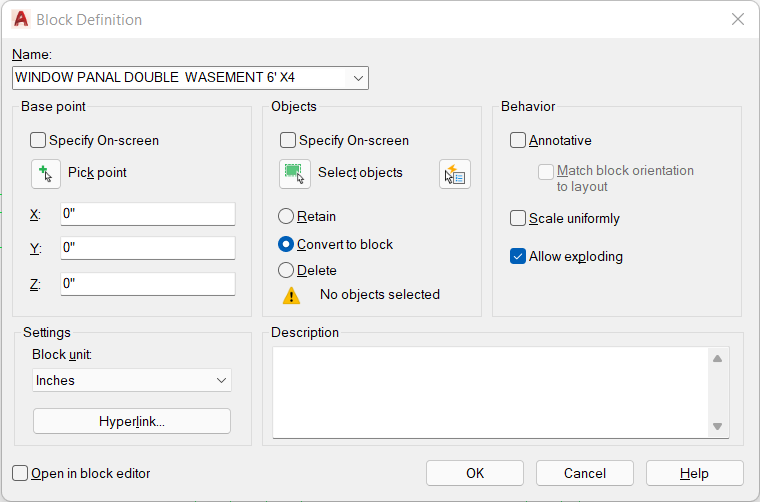Choose the Delete radio option

click(286, 270)
